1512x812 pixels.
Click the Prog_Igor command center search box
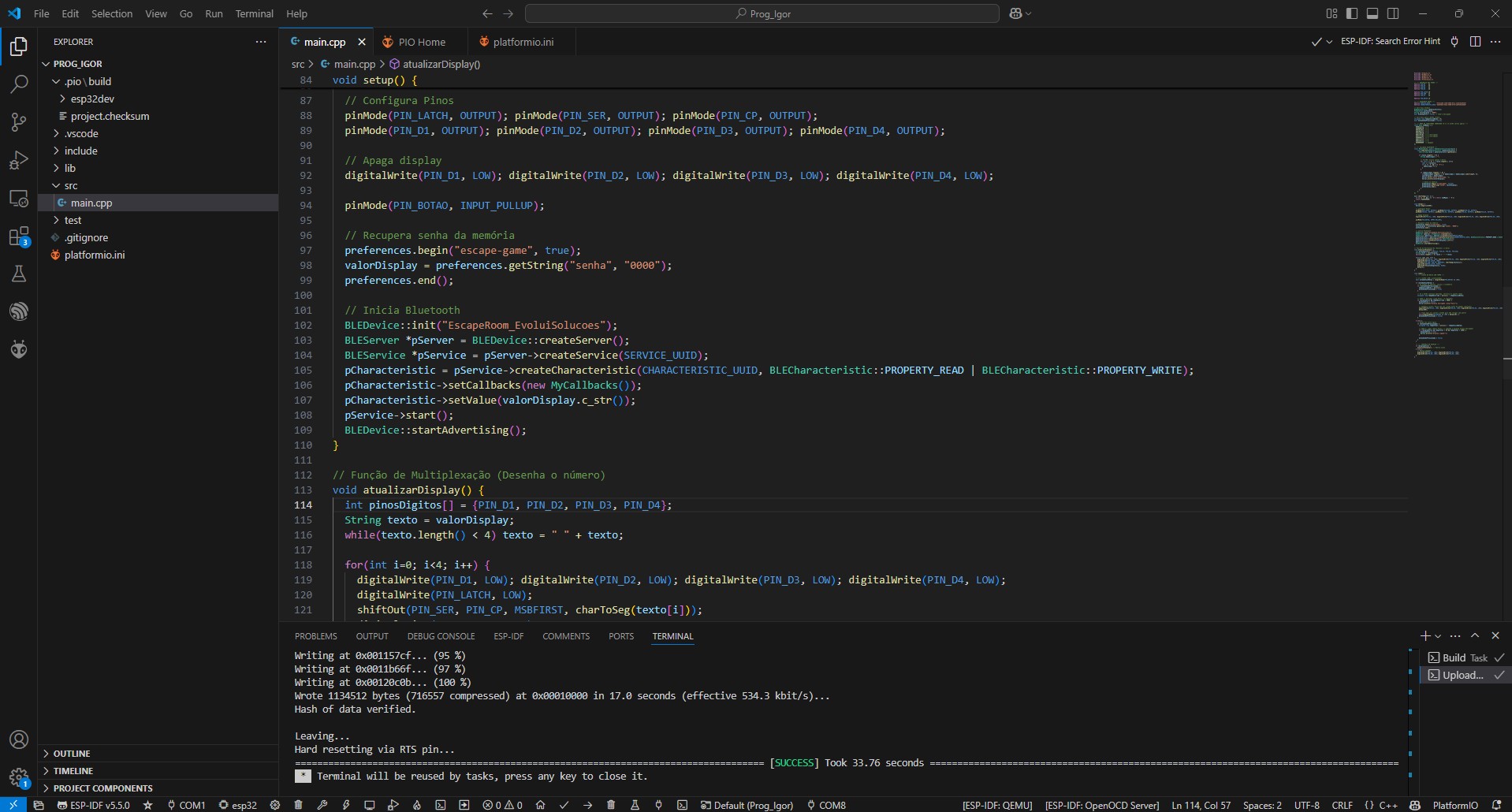click(762, 13)
